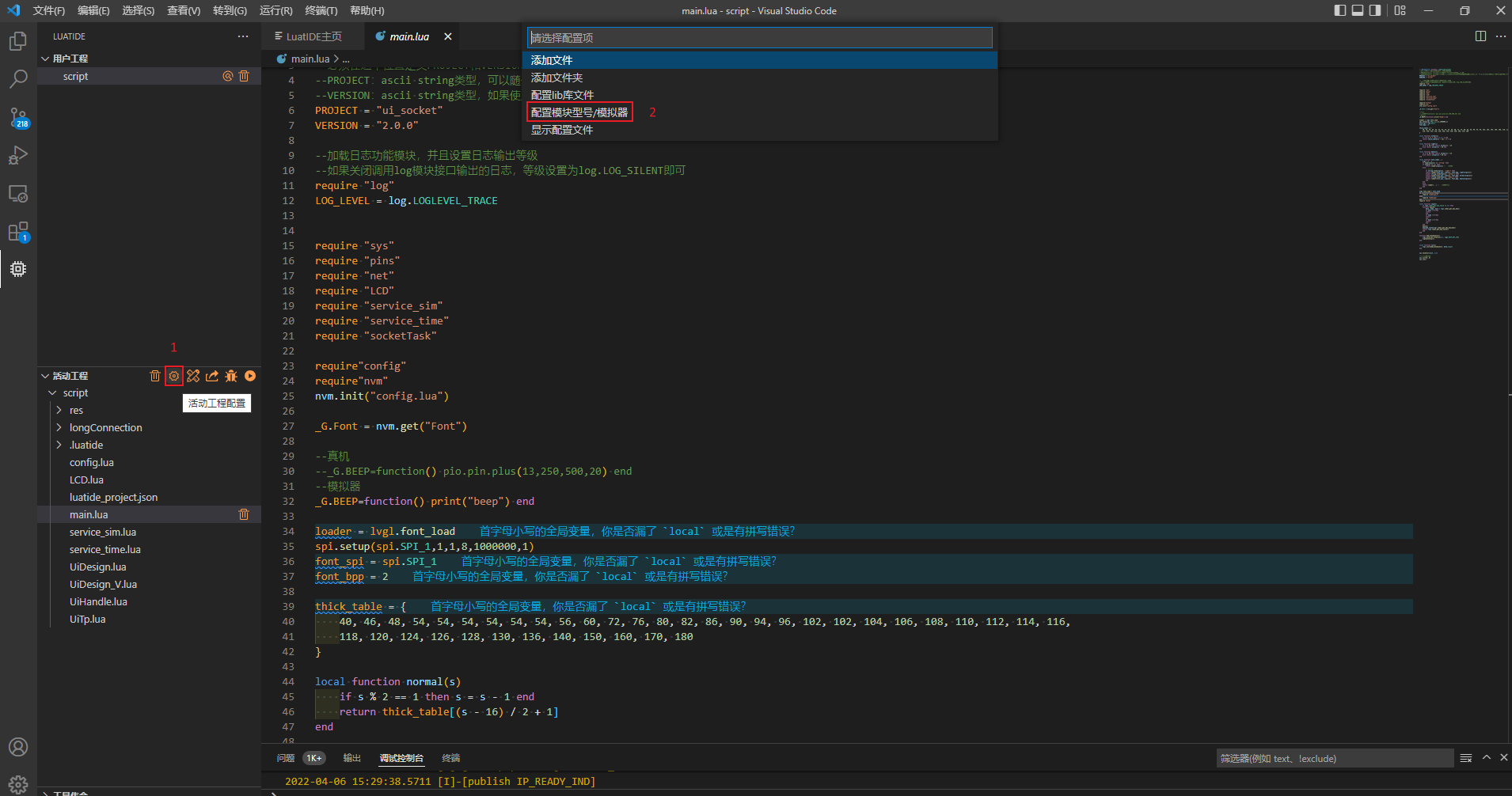Open the Accounts icon in activity bar
1512x796 pixels.
(17, 747)
